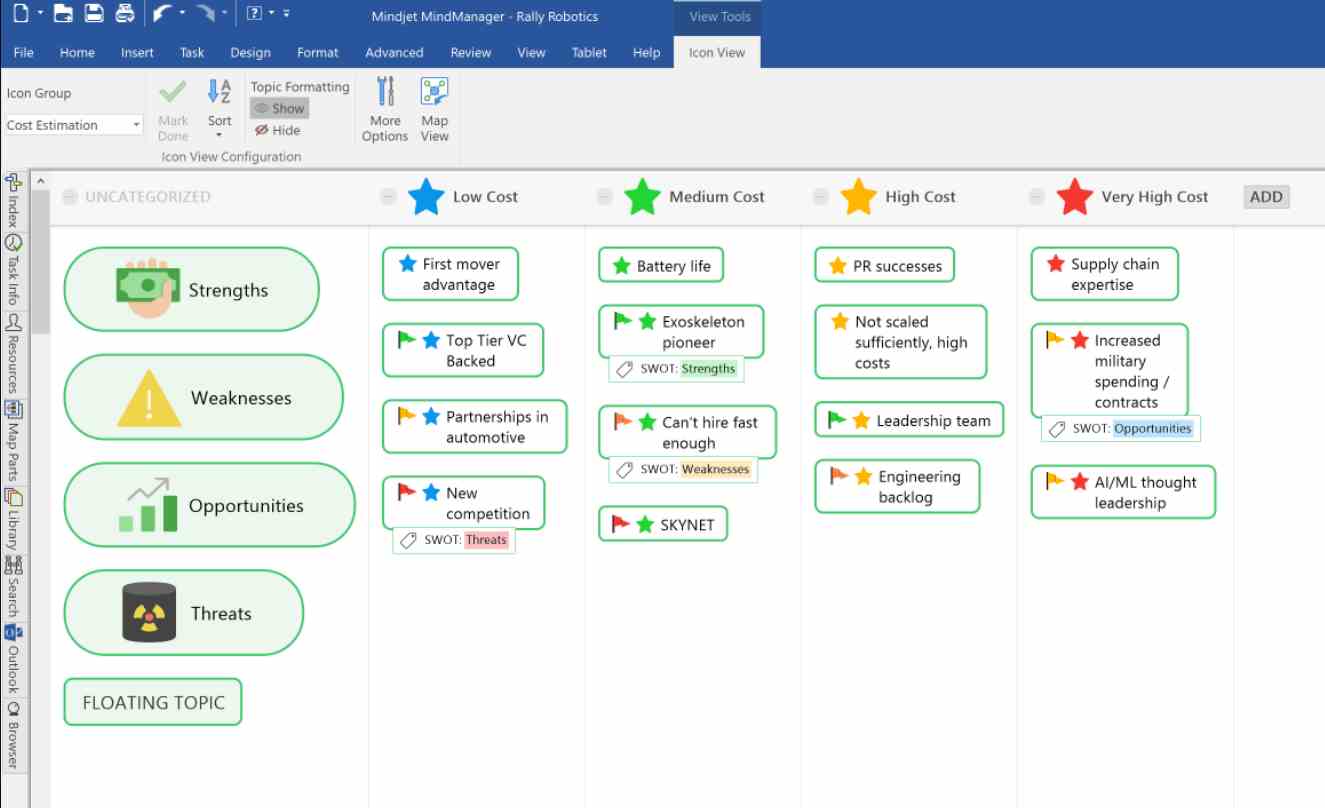Click the Open folder icon
Screen dimensions: 1325x808
[64, 13]
